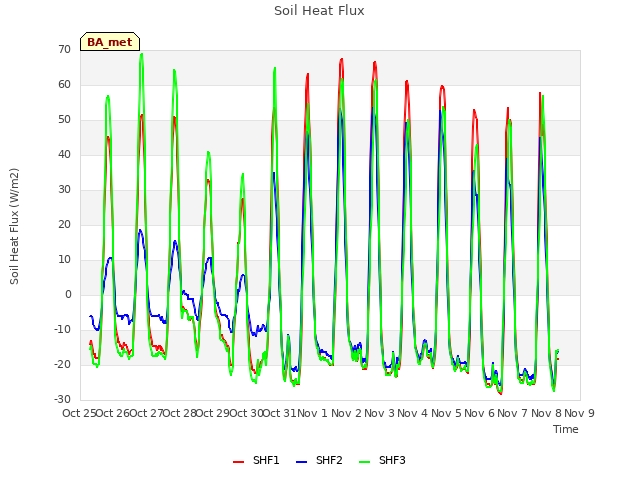Screen dimensions: 640x480
Task: Click the Soil Heat Flux (W/m2) y-axis label
Action: coord(14,226)
